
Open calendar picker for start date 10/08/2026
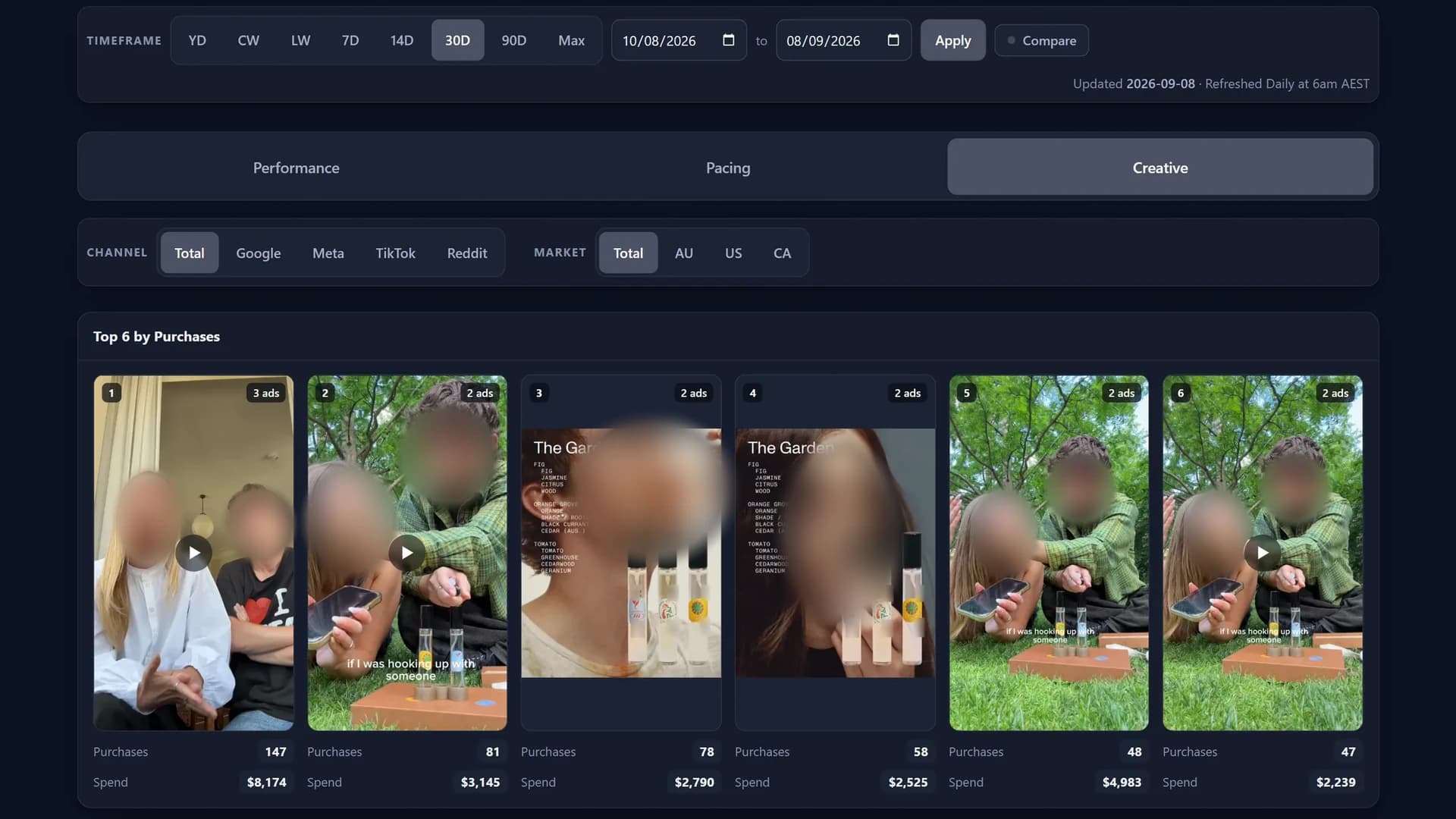point(729,40)
